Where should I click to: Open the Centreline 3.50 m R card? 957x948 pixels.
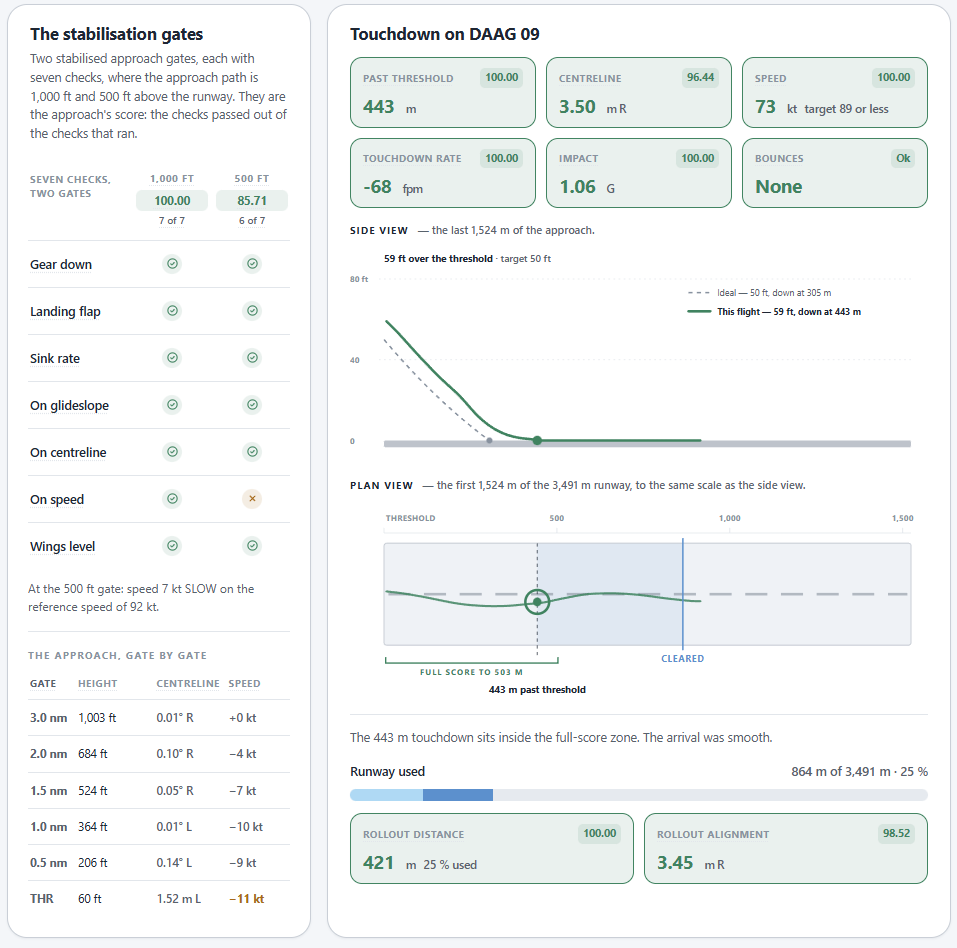(639, 93)
